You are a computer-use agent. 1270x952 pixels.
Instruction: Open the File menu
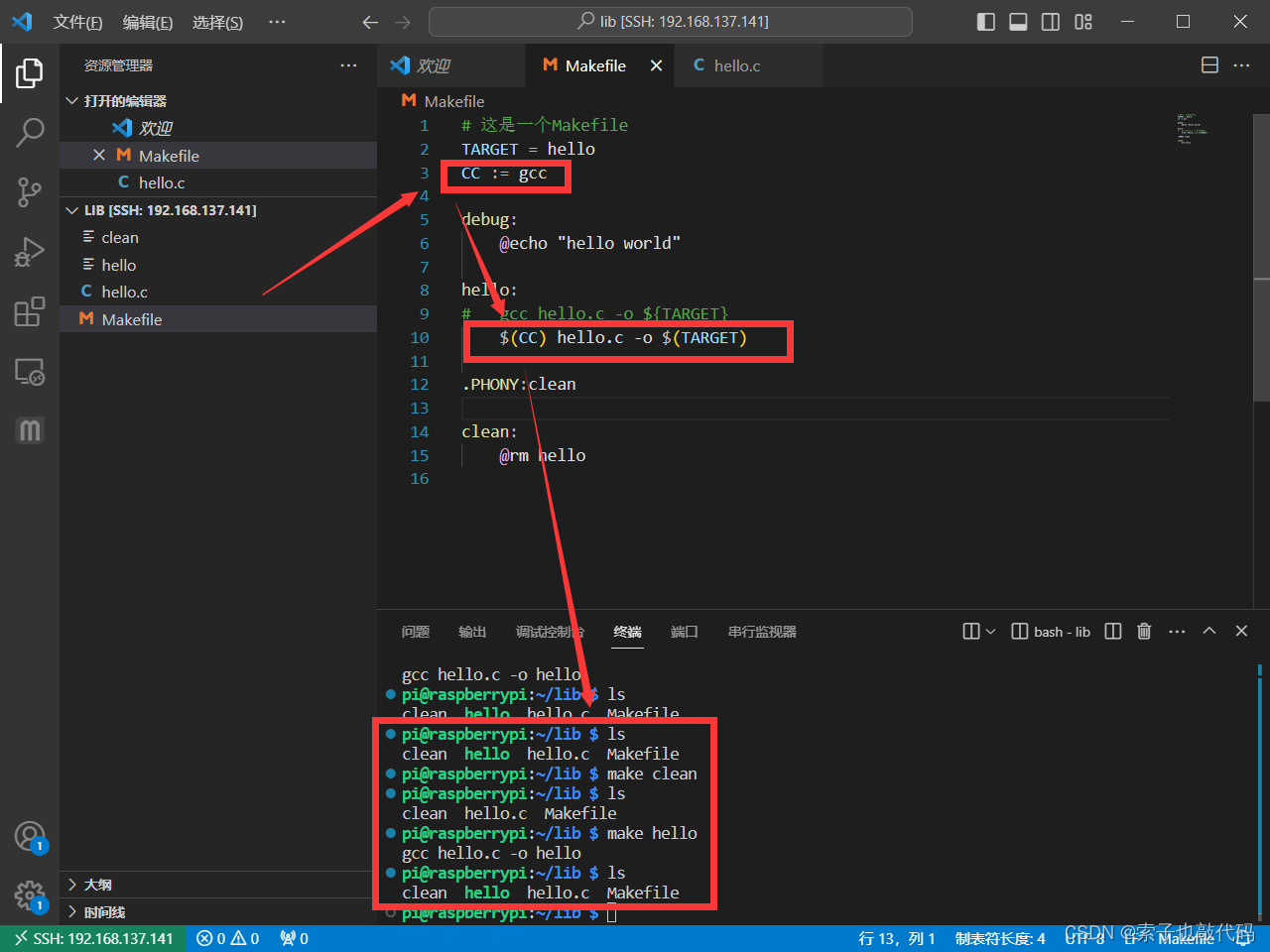[x=77, y=22]
